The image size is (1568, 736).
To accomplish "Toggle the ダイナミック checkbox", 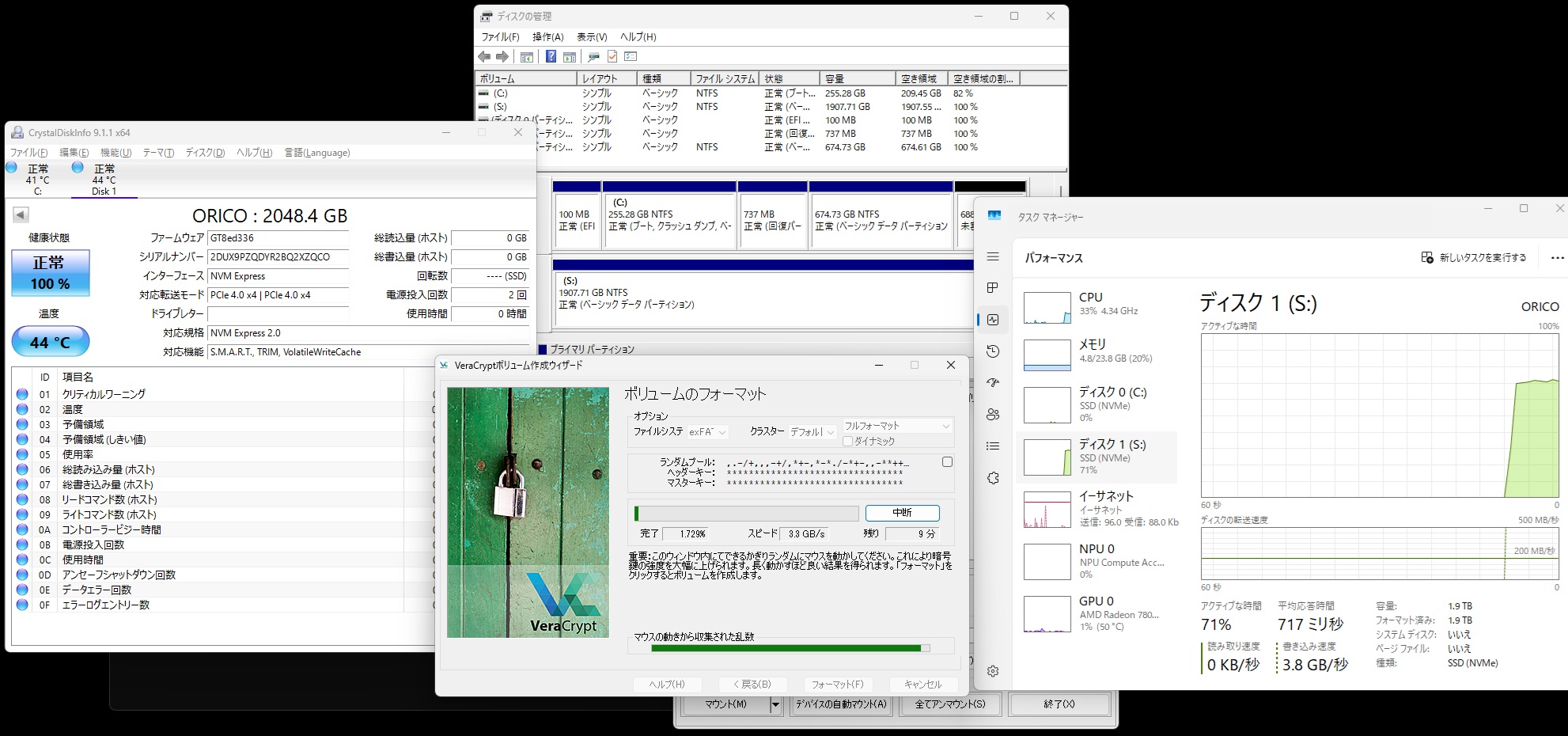I will pos(848,442).
